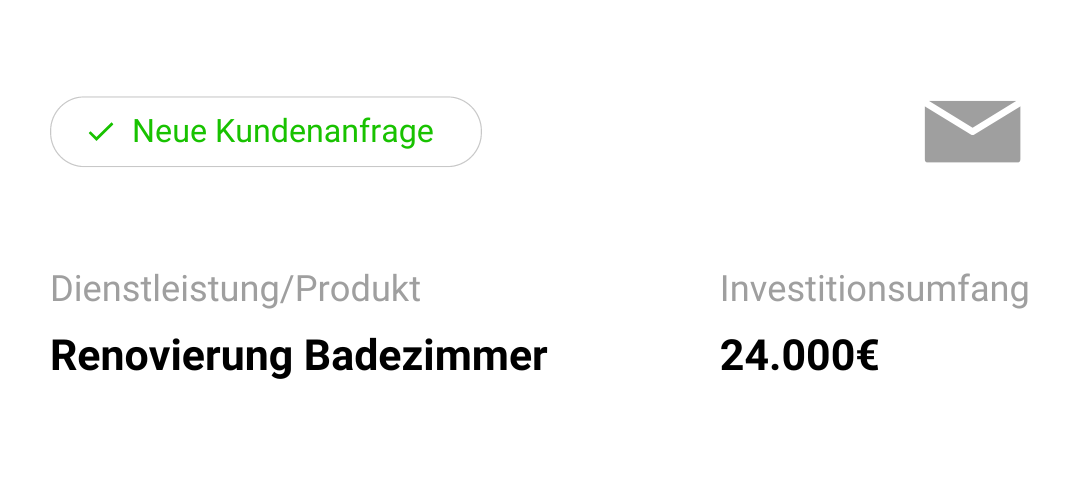Click the Produkt part of the gray label

pos(358,289)
